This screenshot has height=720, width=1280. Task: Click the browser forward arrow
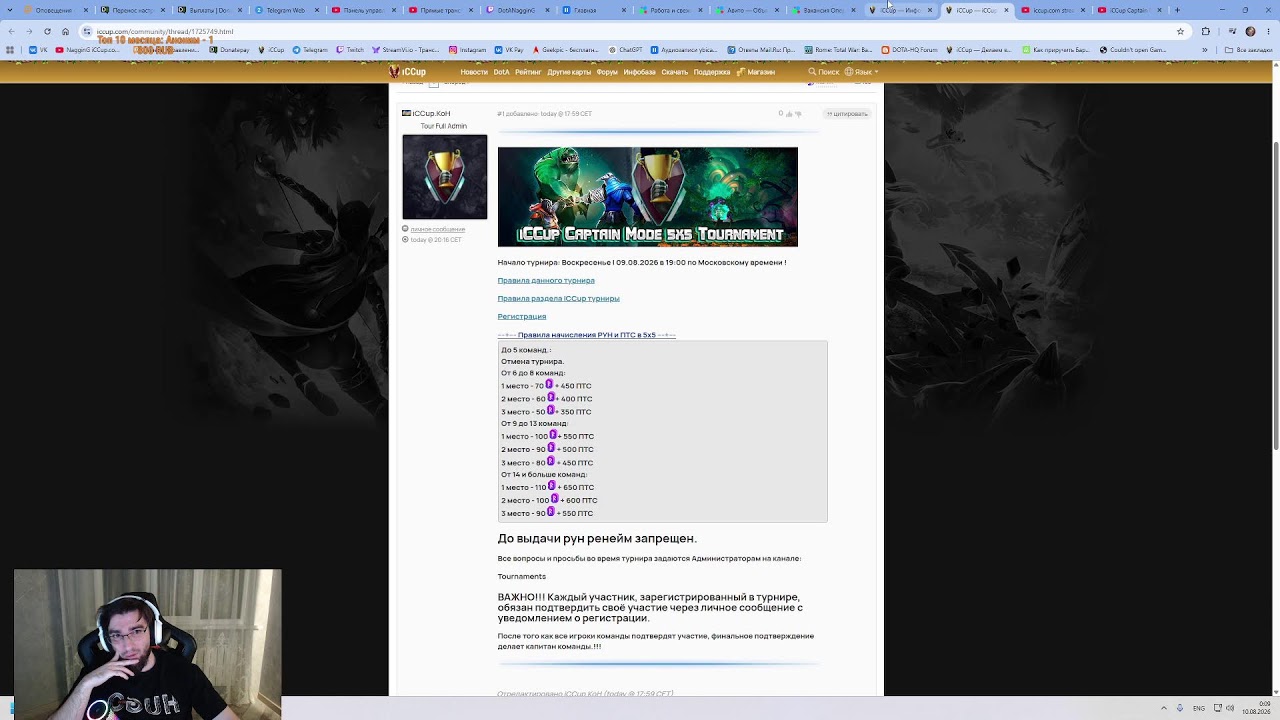[29, 31]
